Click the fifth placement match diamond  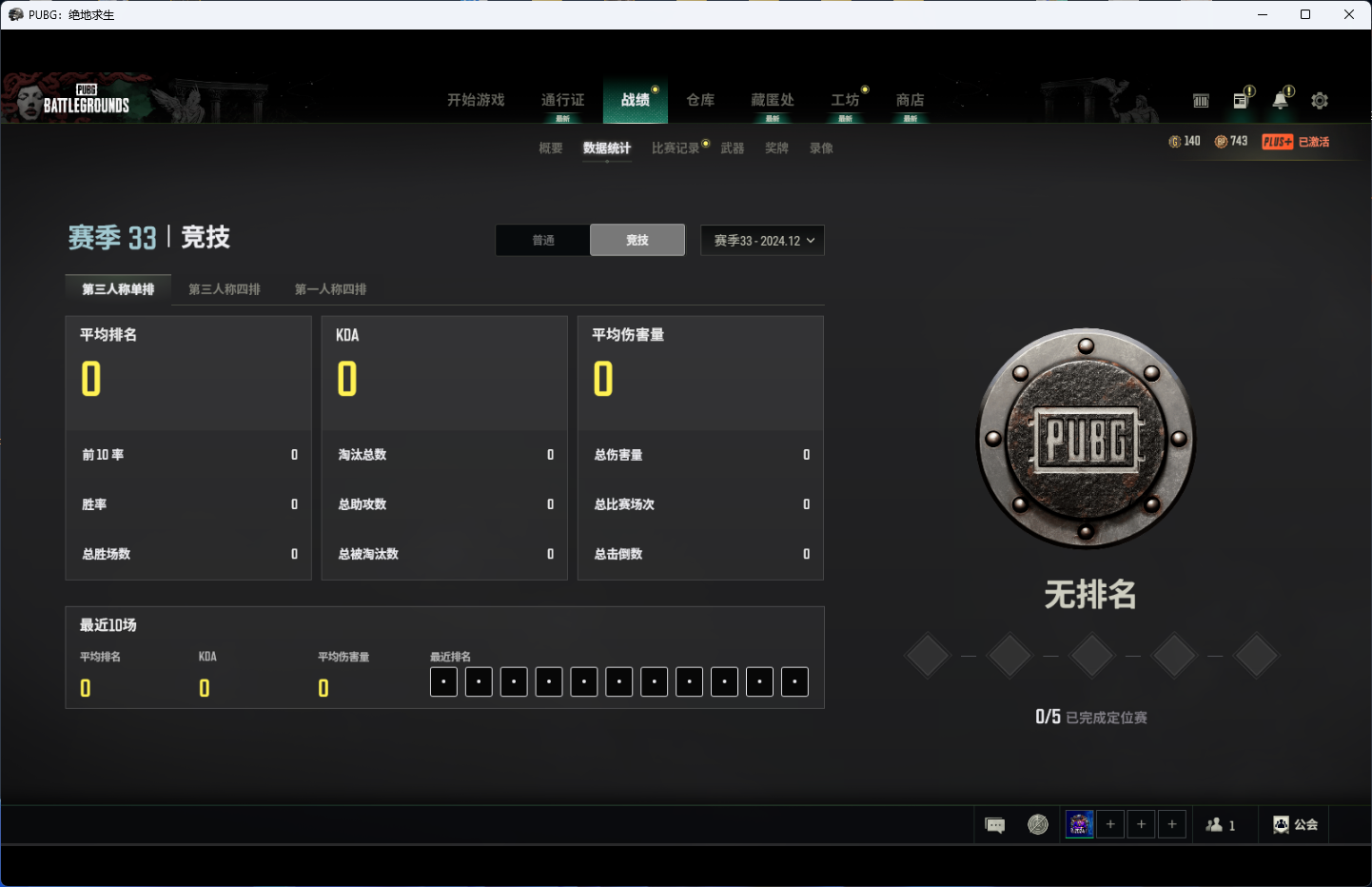point(1256,656)
